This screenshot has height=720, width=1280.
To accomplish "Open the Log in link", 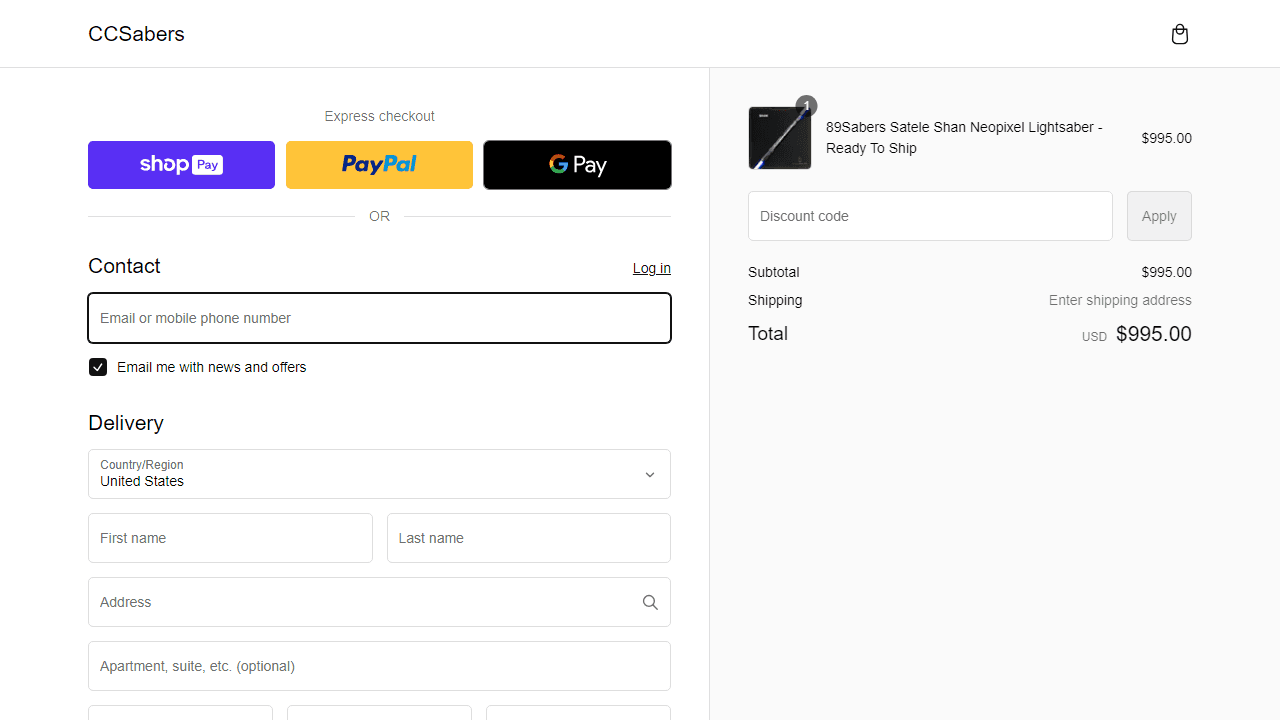I will (652, 268).
